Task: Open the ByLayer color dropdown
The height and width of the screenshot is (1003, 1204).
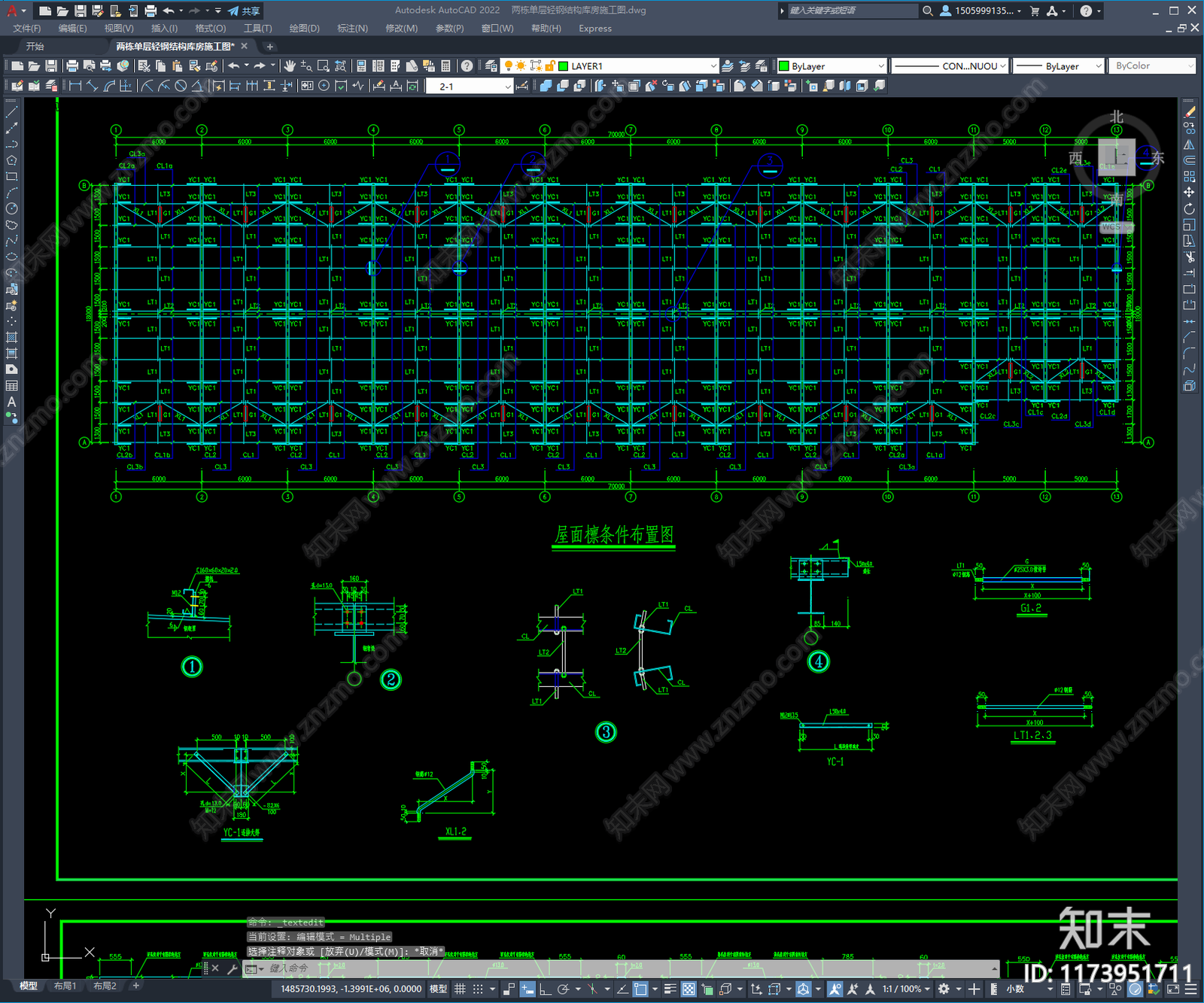Action: pos(832,66)
